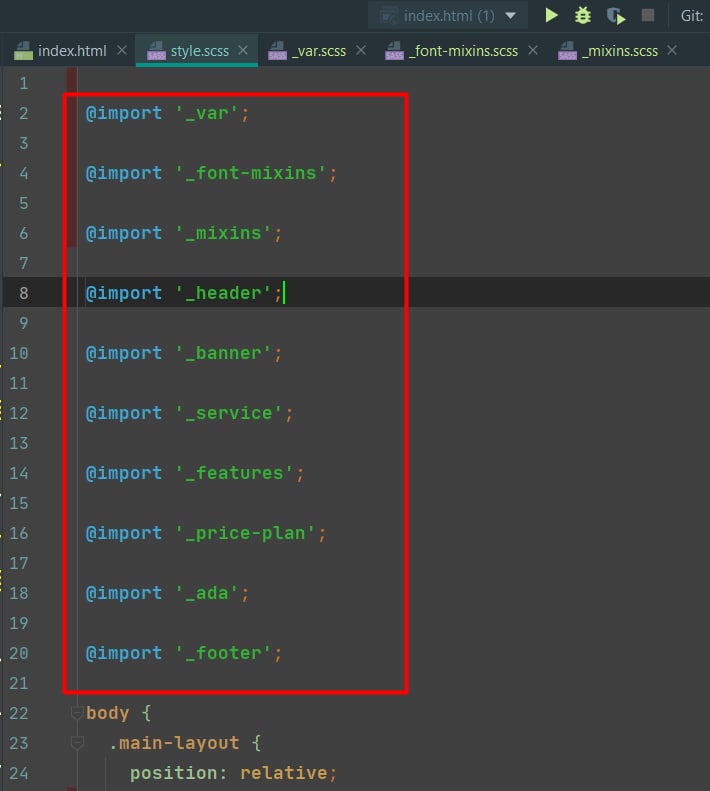Click line number 1 in gutter
The image size is (710, 791).
[x=24, y=83]
